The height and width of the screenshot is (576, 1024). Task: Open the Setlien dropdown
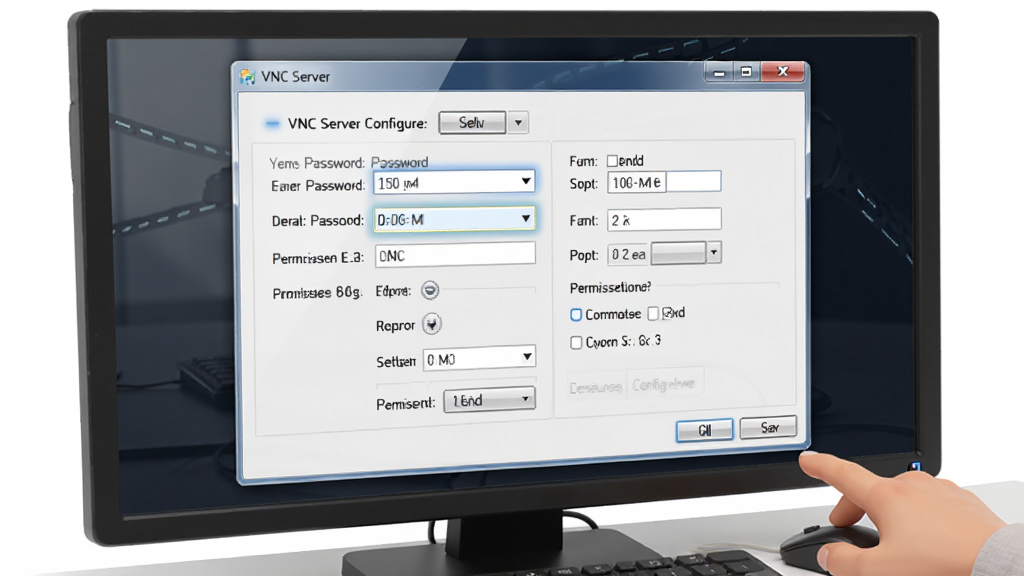479,359
